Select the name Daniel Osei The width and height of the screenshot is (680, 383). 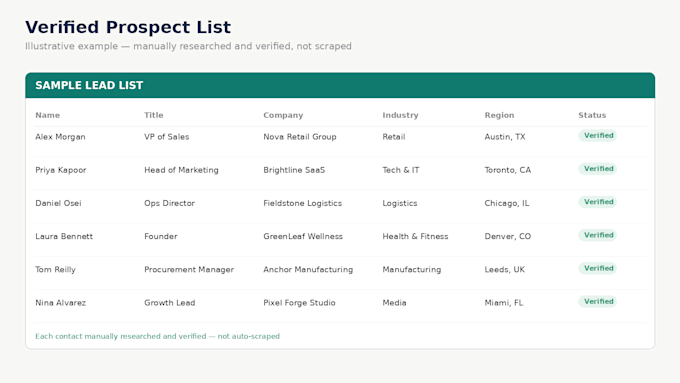pos(58,203)
